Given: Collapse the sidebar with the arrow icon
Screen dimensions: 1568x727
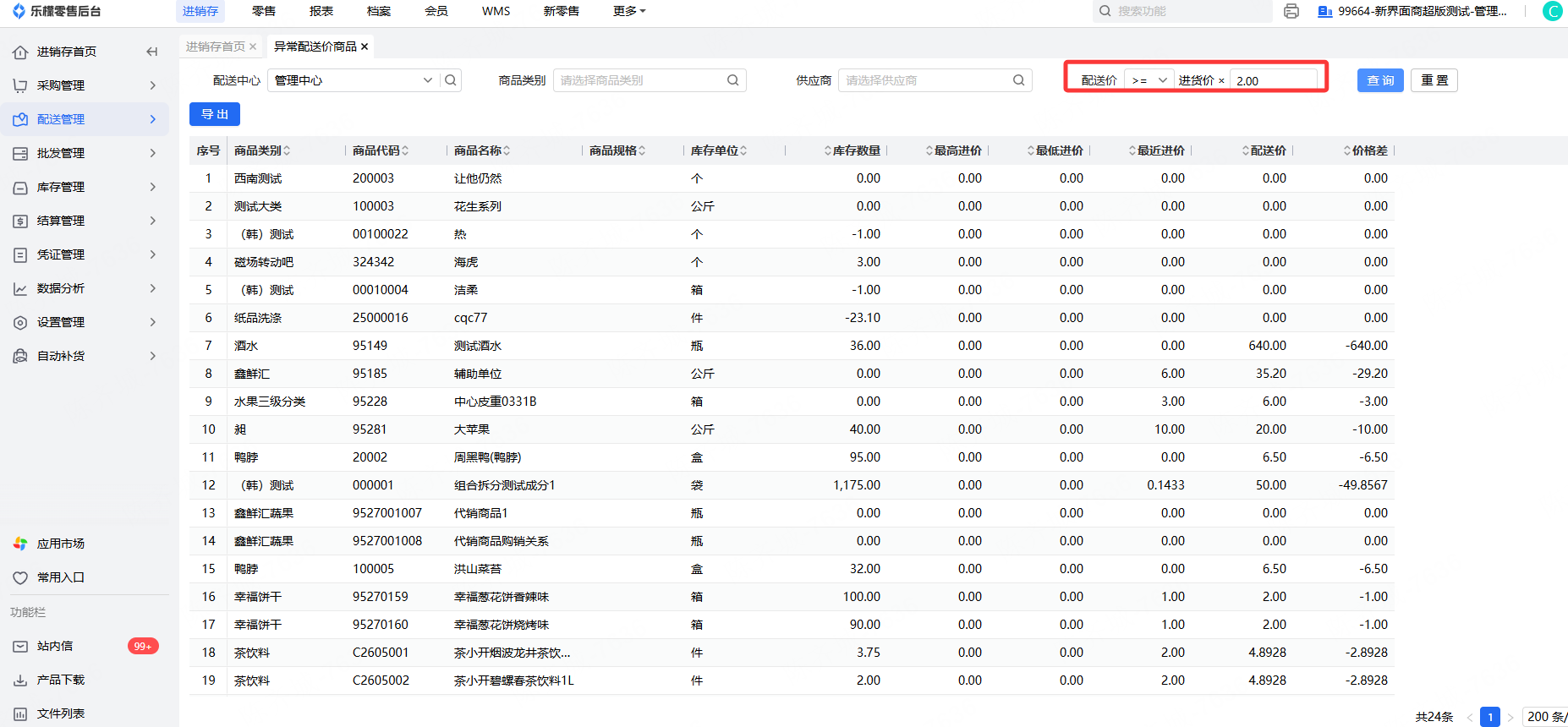Looking at the screenshot, I should tap(152, 52).
